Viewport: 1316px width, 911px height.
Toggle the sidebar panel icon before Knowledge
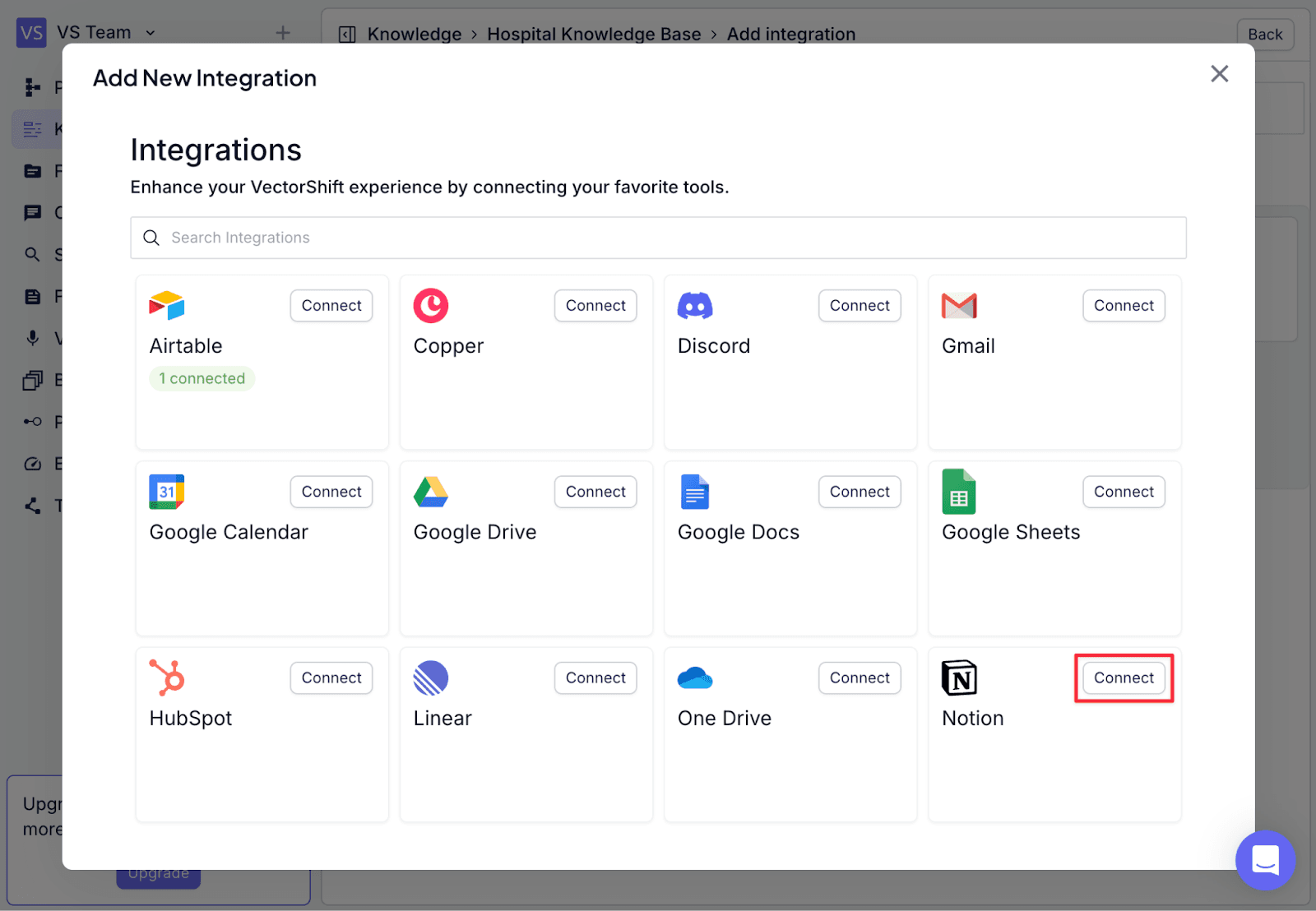click(347, 35)
